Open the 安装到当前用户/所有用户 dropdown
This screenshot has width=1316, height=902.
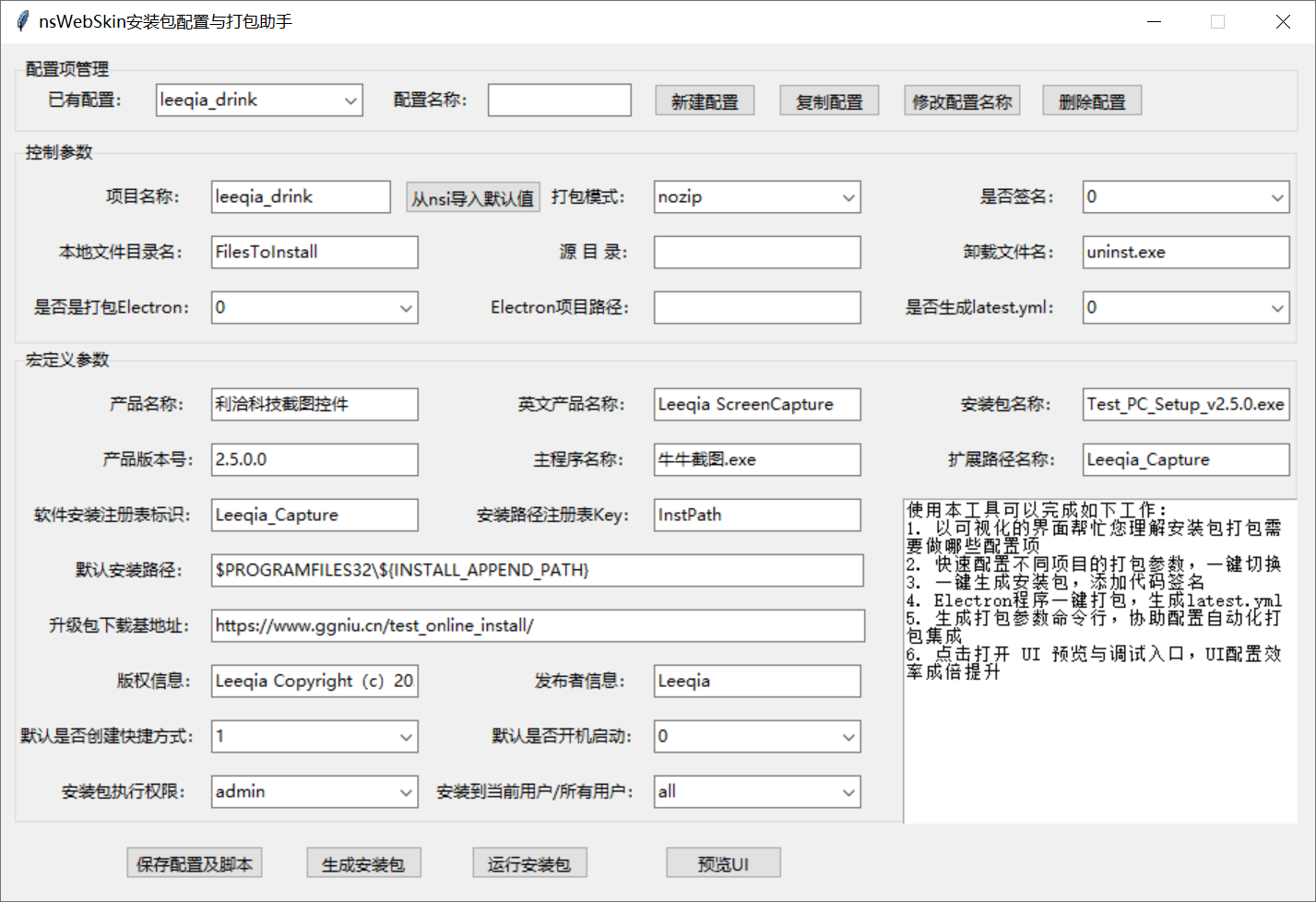(757, 792)
